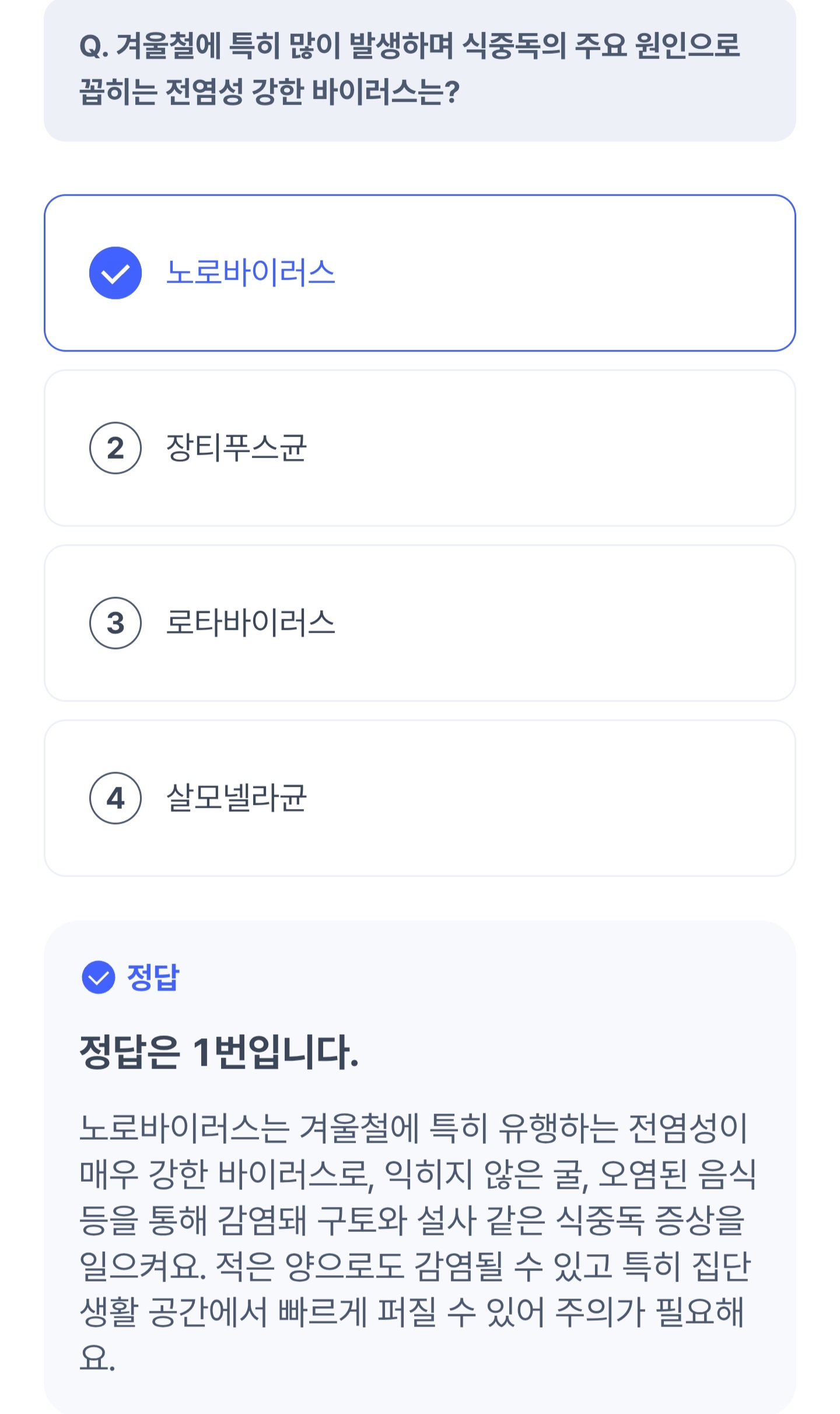Click the '정답은 1번입니다.' heading
The width and height of the screenshot is (840, 1414).
click(x=219, y=1053)
